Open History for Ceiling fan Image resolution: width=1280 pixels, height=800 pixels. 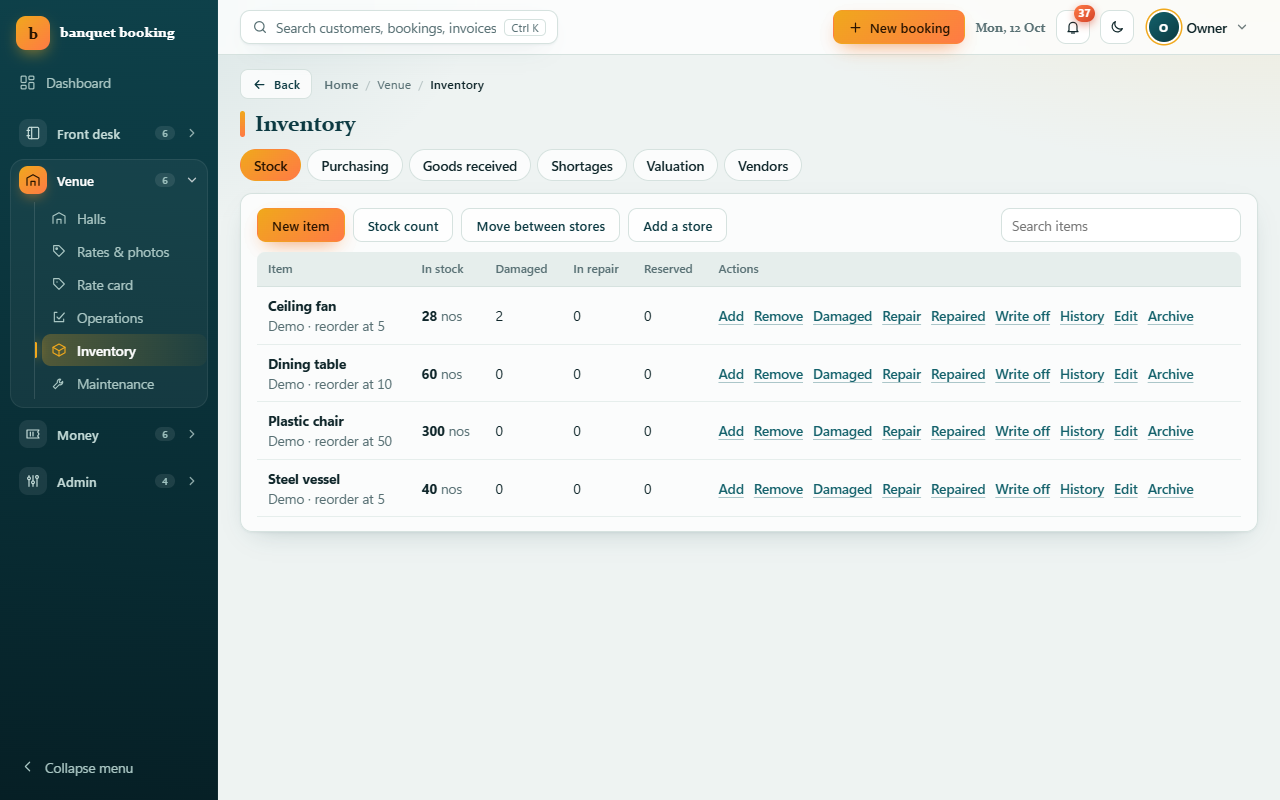[x=1082, y=316]
